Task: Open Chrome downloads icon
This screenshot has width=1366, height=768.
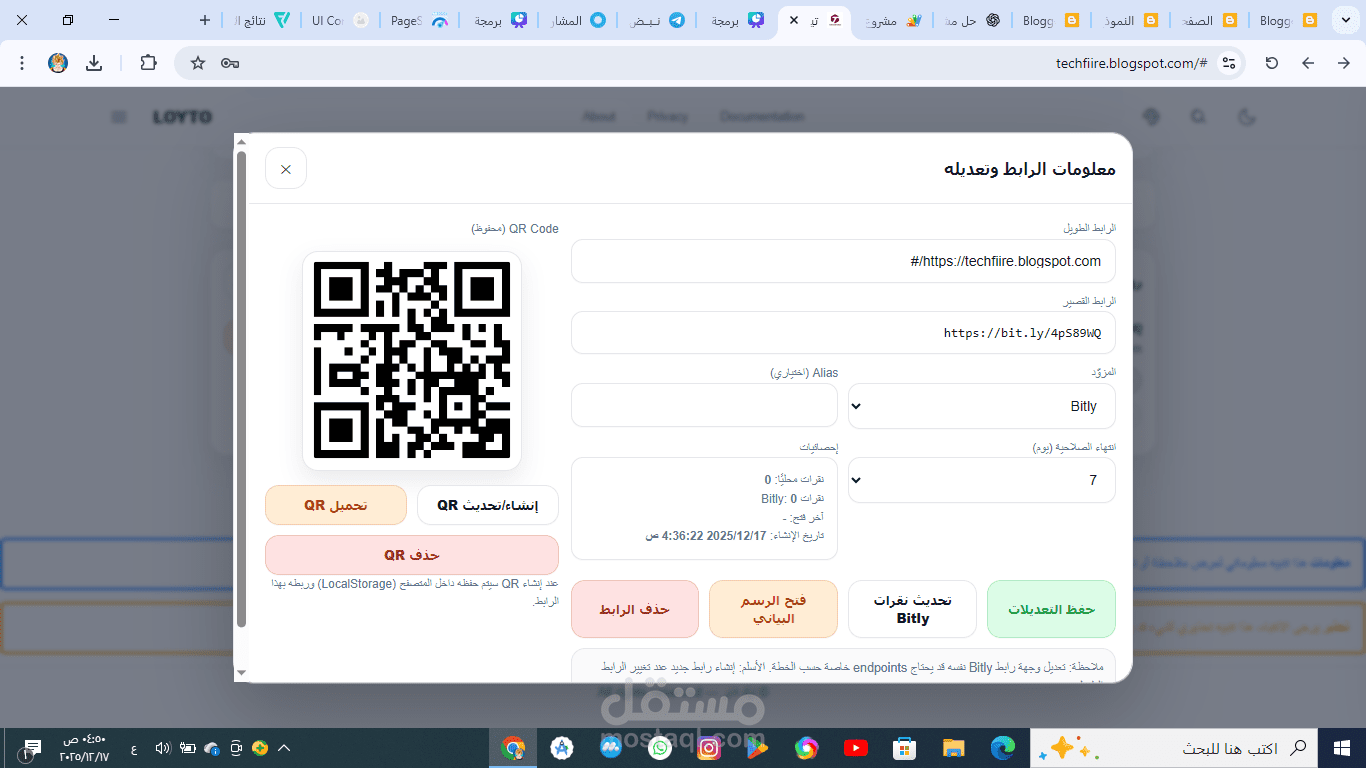Action: pos(94,63)
